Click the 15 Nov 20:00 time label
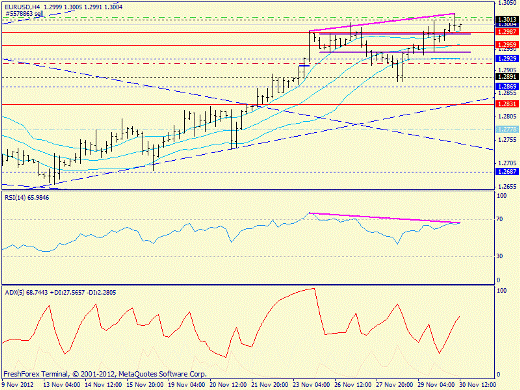520x390 pixels. coord(145,385)
